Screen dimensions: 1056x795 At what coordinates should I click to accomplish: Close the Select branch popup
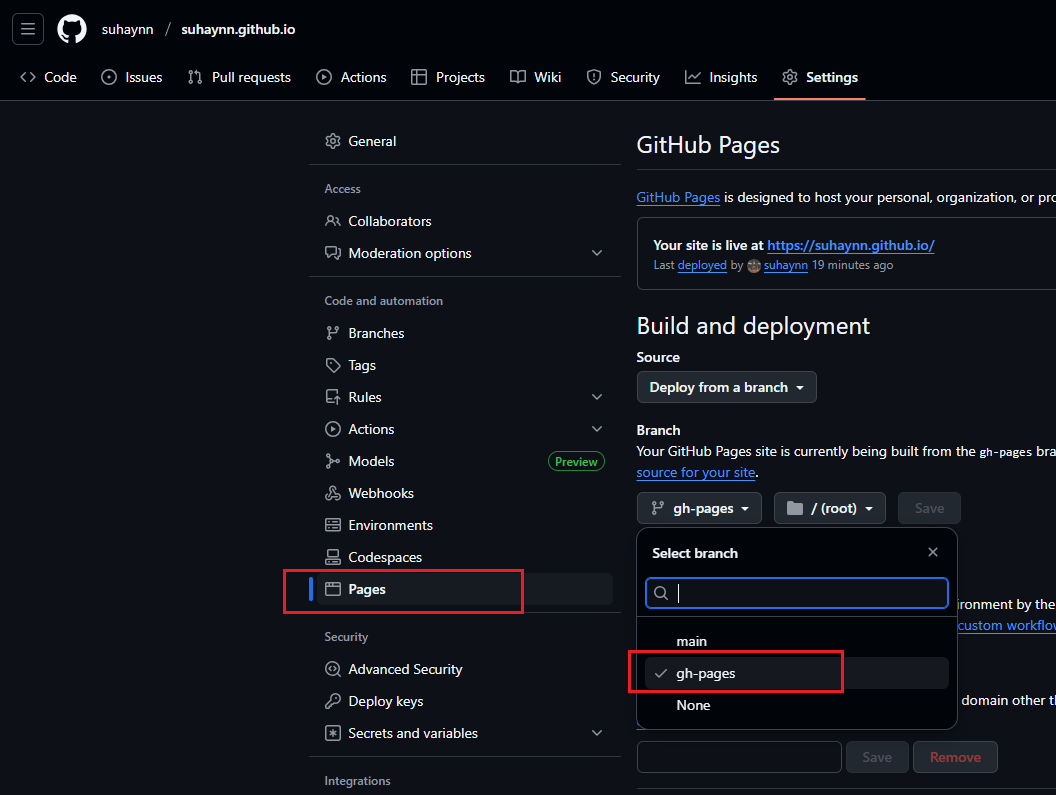(932, 553)
